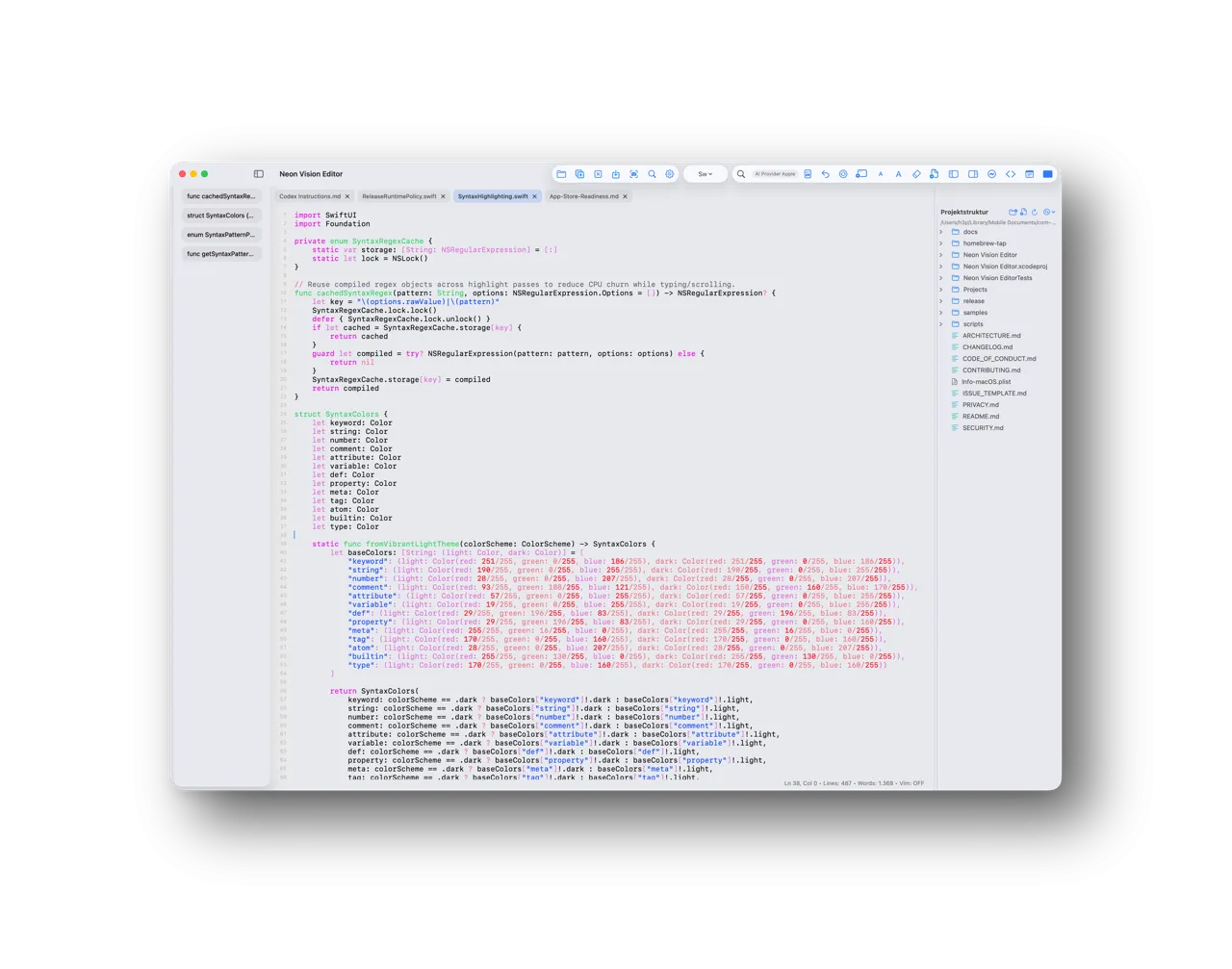Jump to func getSyntaxPatter... in outline
The height and width of the screenshot is (969, 1232).
pyautogui.click(x=221, y=254)
